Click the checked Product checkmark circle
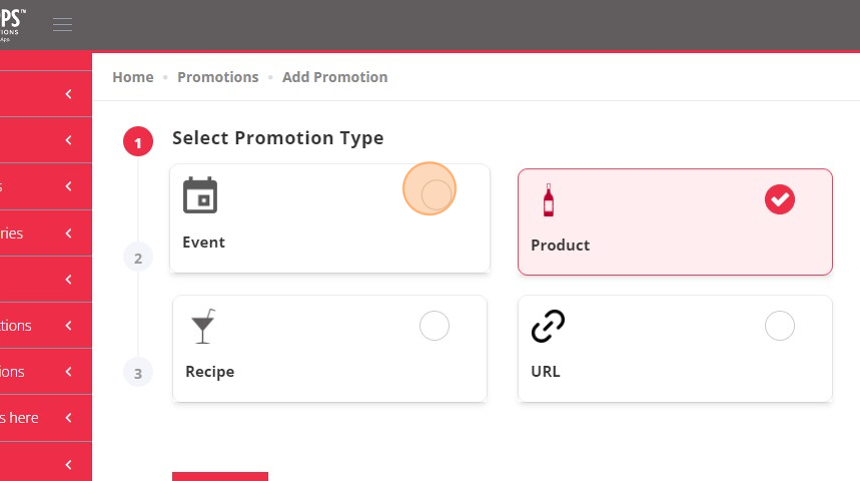Image resolution: width=860 pixels, height=481 pixels. point(780,199)
